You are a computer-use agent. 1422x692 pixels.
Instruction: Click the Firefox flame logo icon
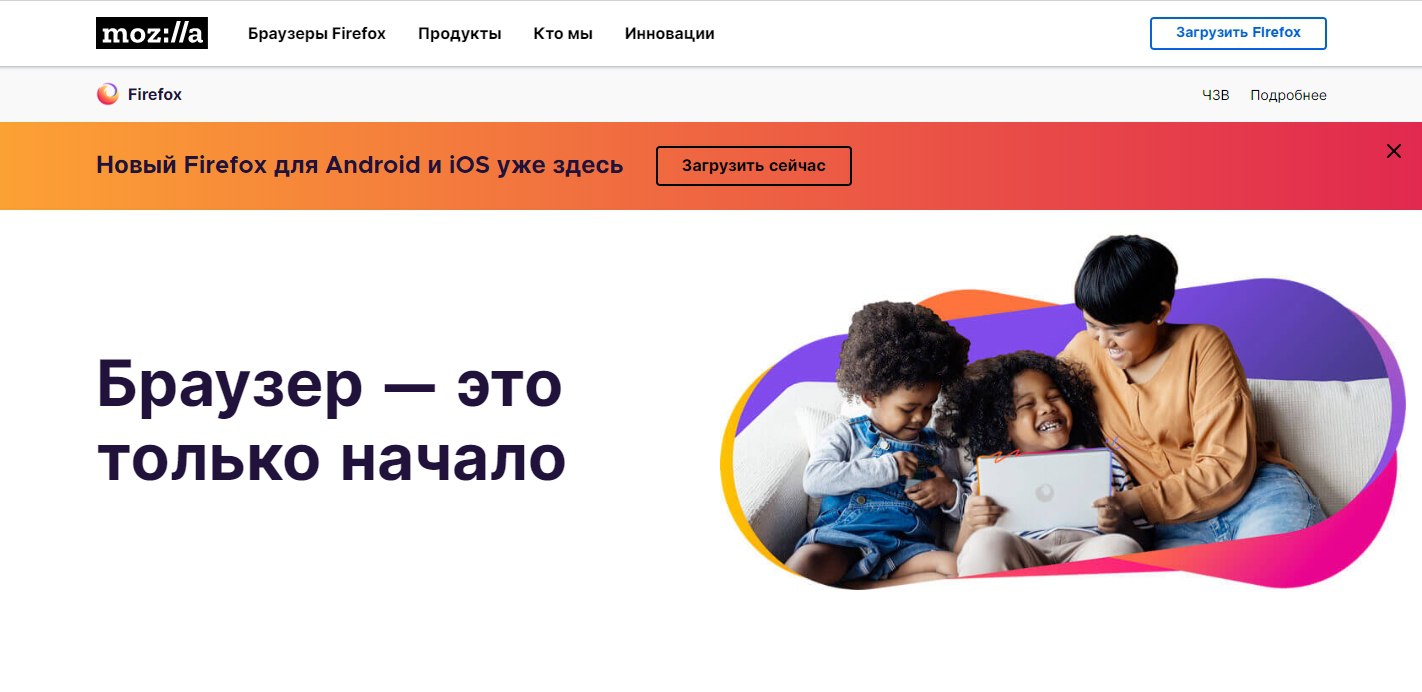click(x=107, y=94)
